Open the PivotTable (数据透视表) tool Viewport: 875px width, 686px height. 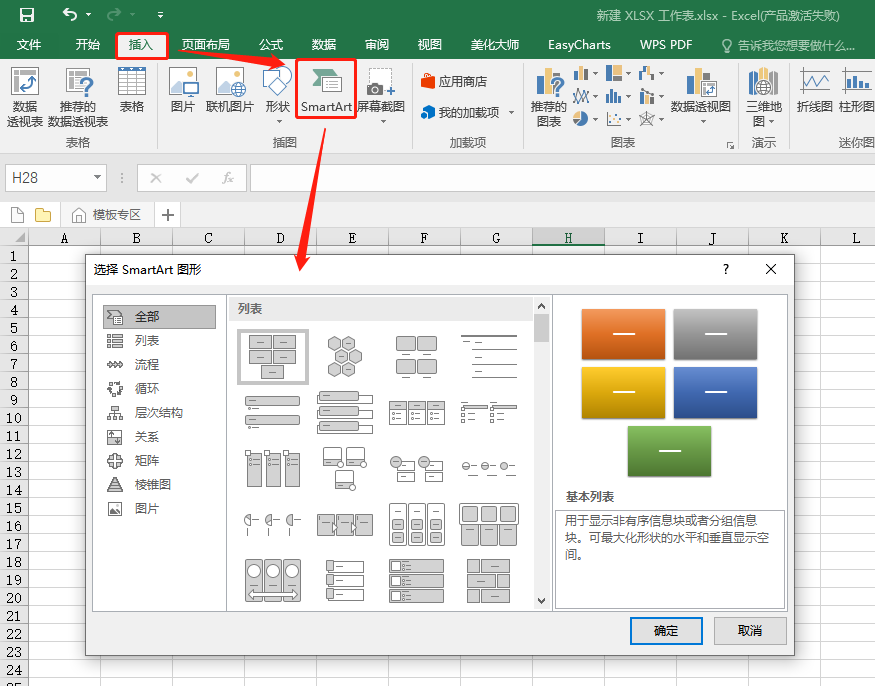click(x=25, y=97)
